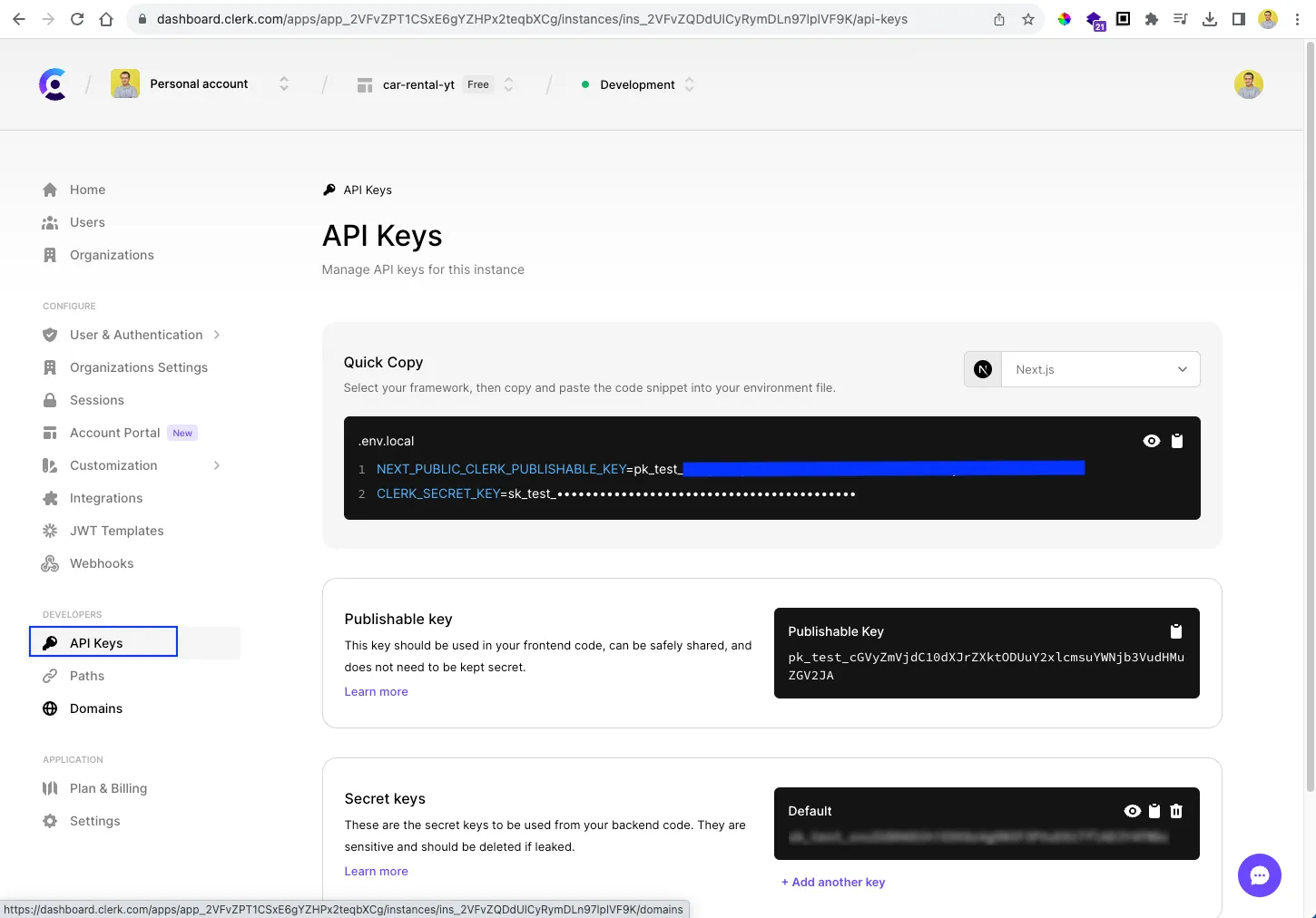This screenshot has width=1316, height=918.
Task: Click Add another key
Action: point(833,882)
